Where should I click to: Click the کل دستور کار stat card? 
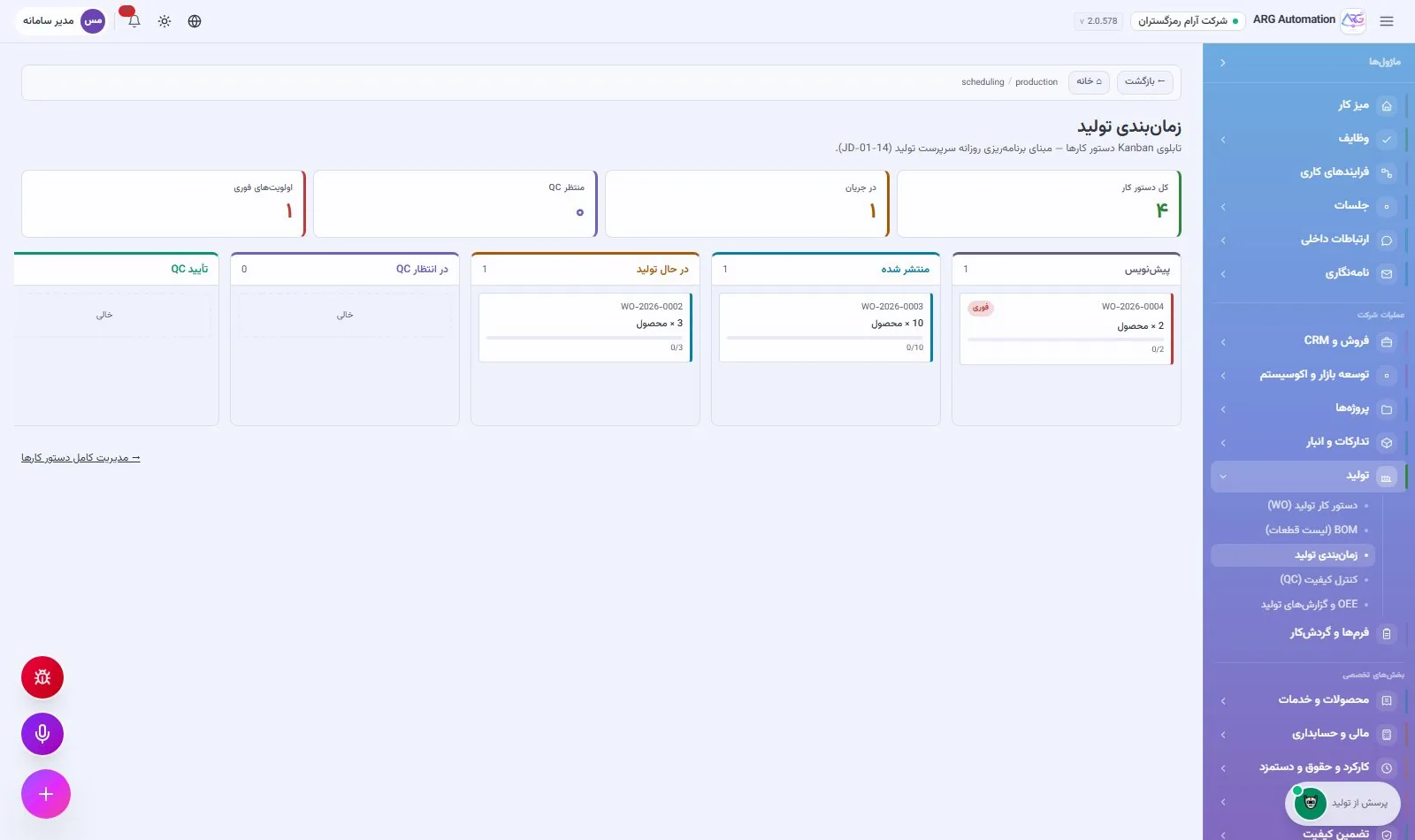1039,204
